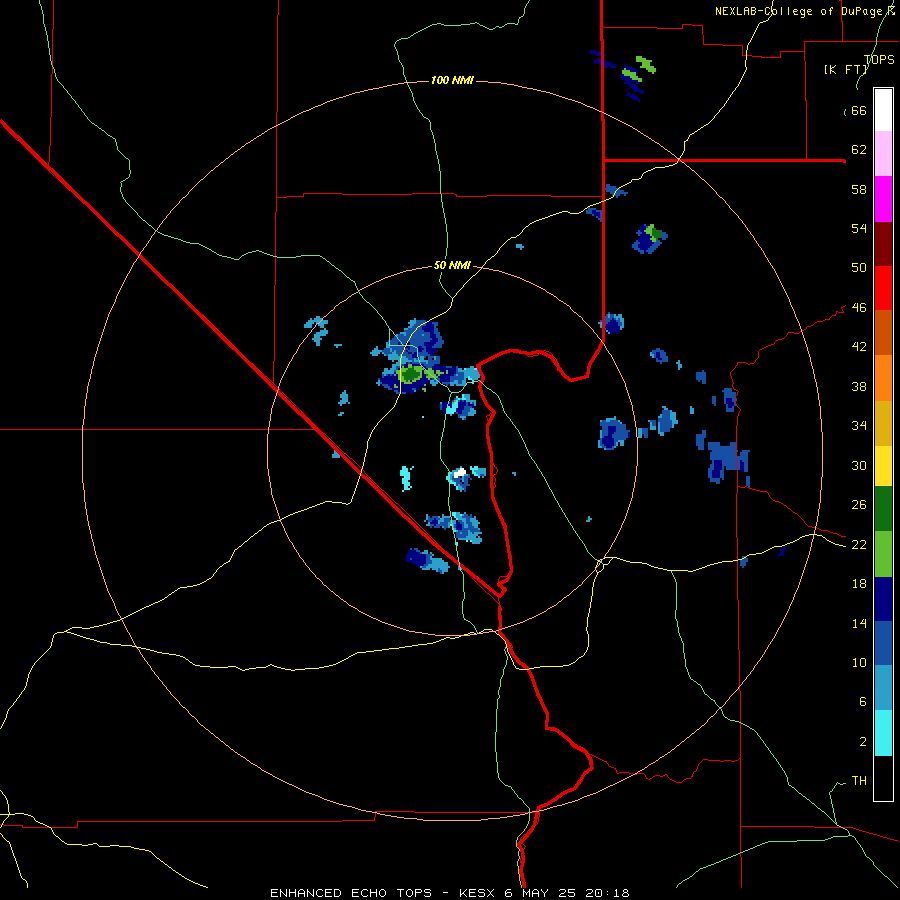
Task: Click the 'K FT' units label
Action: pos(845,69)
